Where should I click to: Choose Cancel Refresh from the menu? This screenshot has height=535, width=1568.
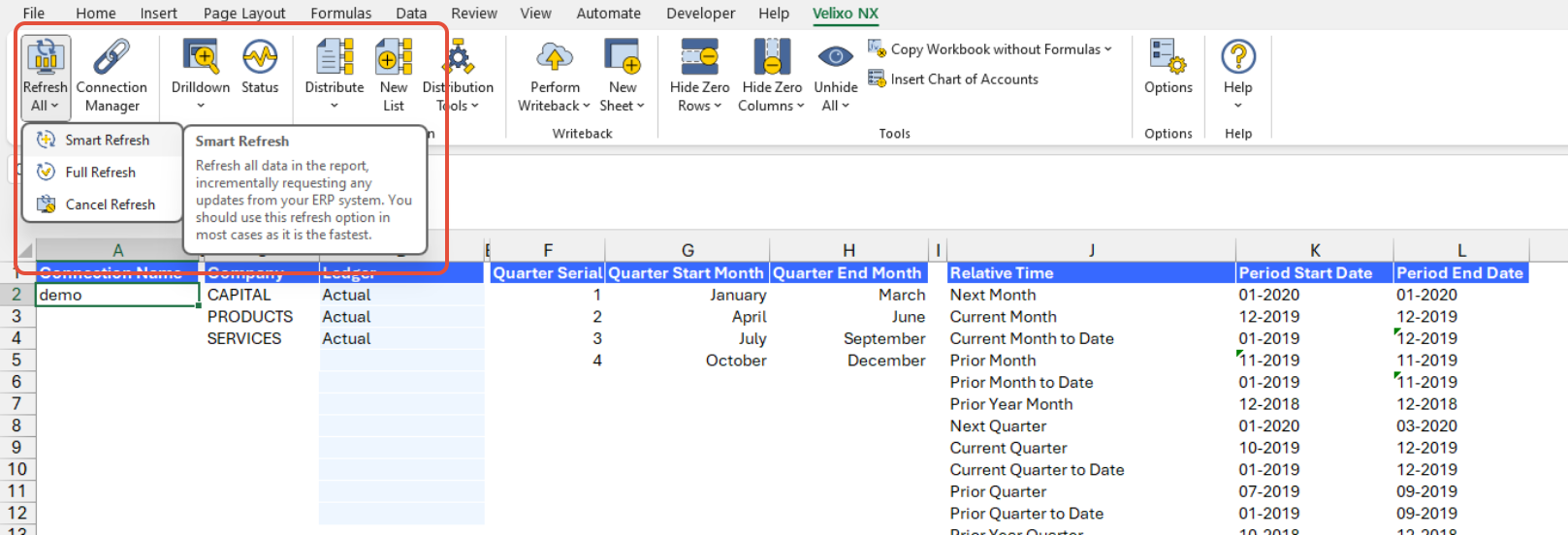pyautogui.click(x=102, y=205)
